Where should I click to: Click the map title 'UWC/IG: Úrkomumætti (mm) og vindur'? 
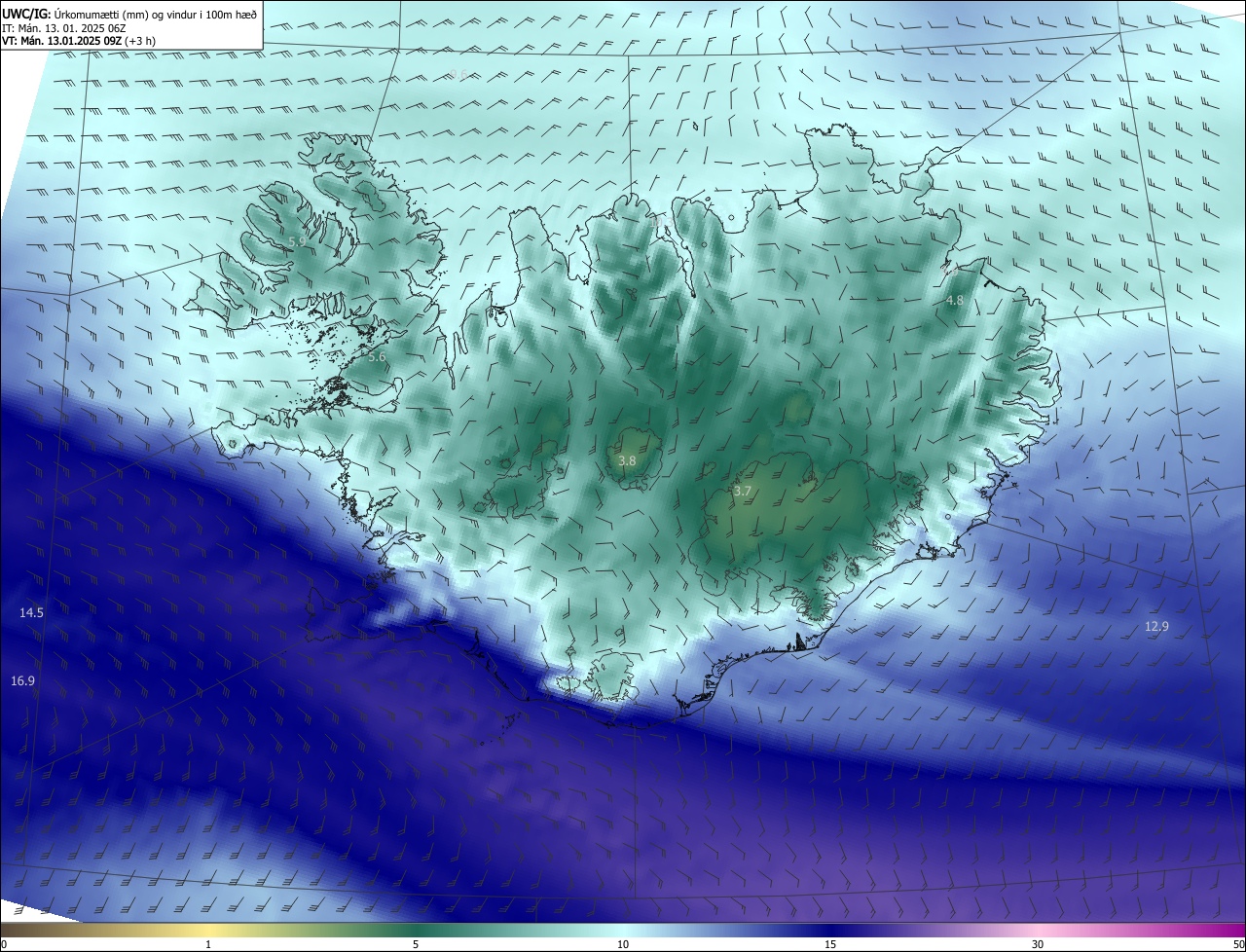click(130, 13)
